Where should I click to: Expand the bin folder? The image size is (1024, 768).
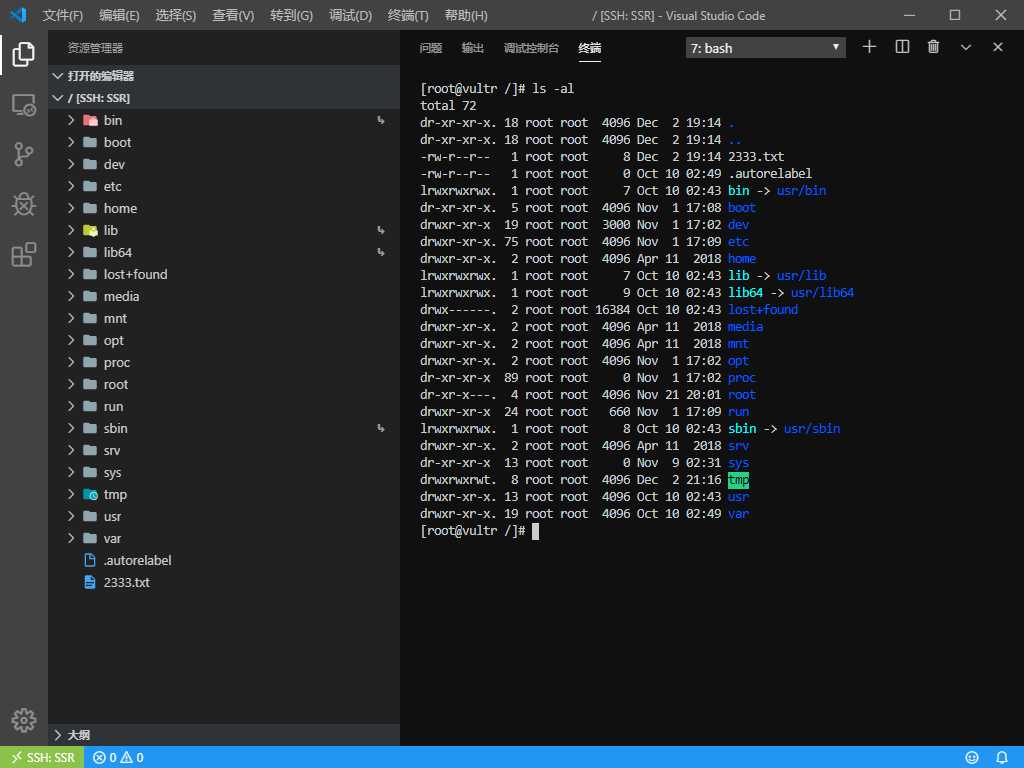(224, 120)
